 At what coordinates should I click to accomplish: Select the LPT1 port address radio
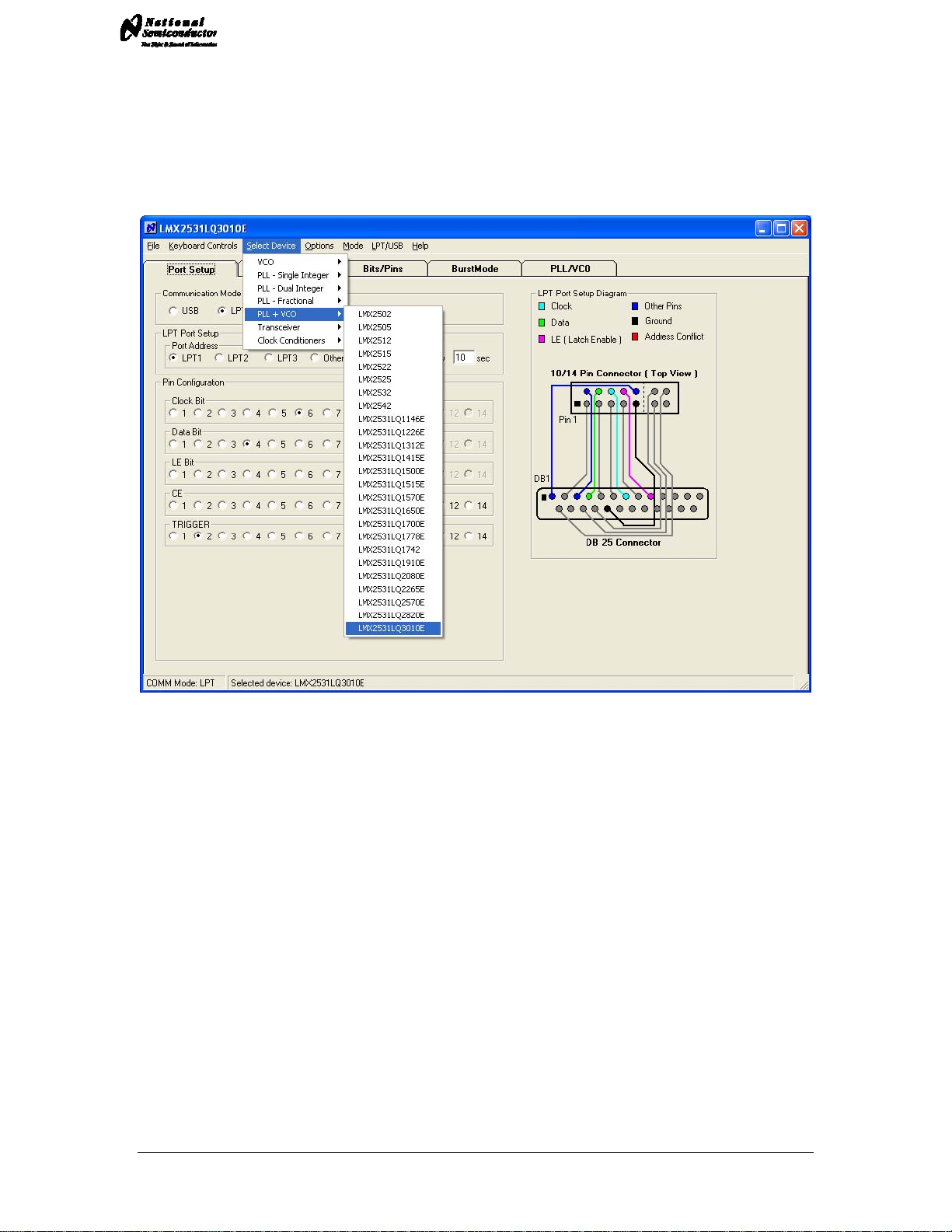click(x=173, y=358)
